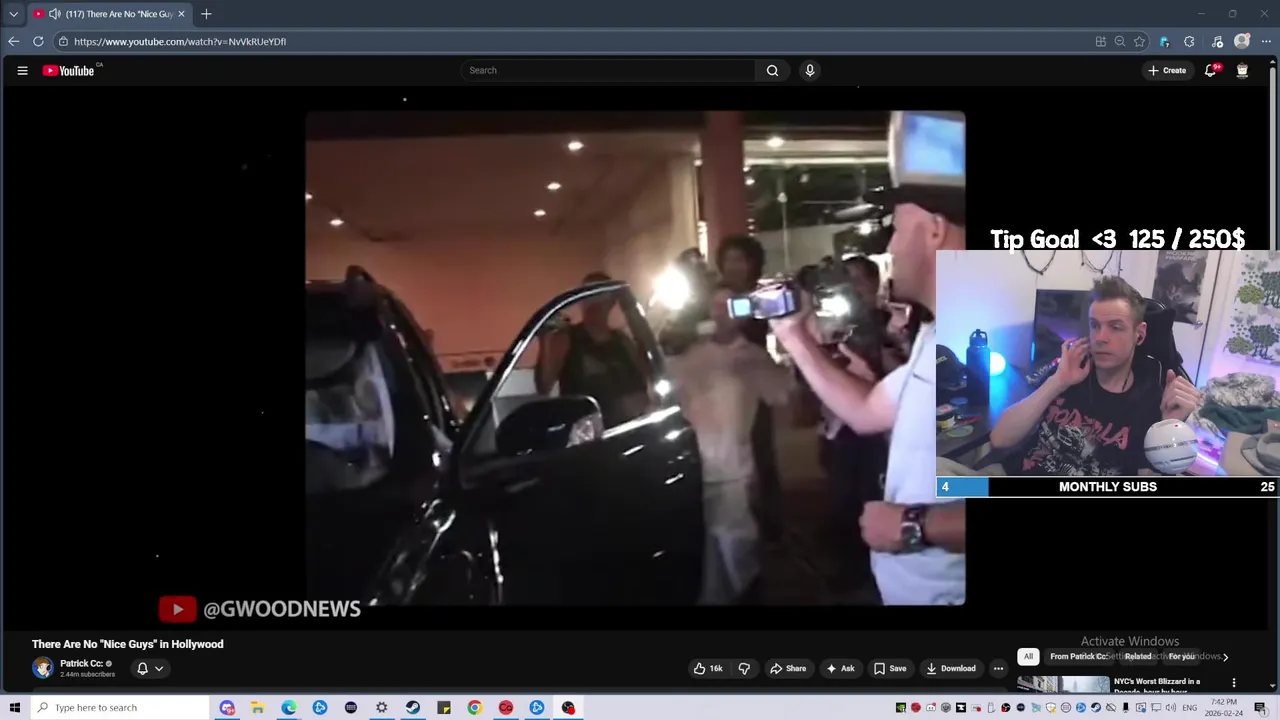Open browser media control icon
Viewport: 1280px width, 720px height.
[1217, 41]
